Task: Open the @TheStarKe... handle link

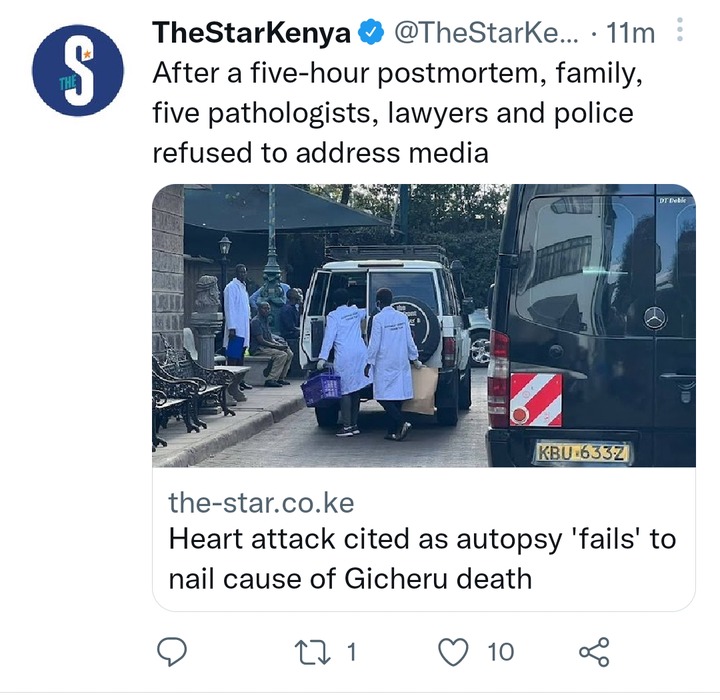Action: click(x=486, y=33)
